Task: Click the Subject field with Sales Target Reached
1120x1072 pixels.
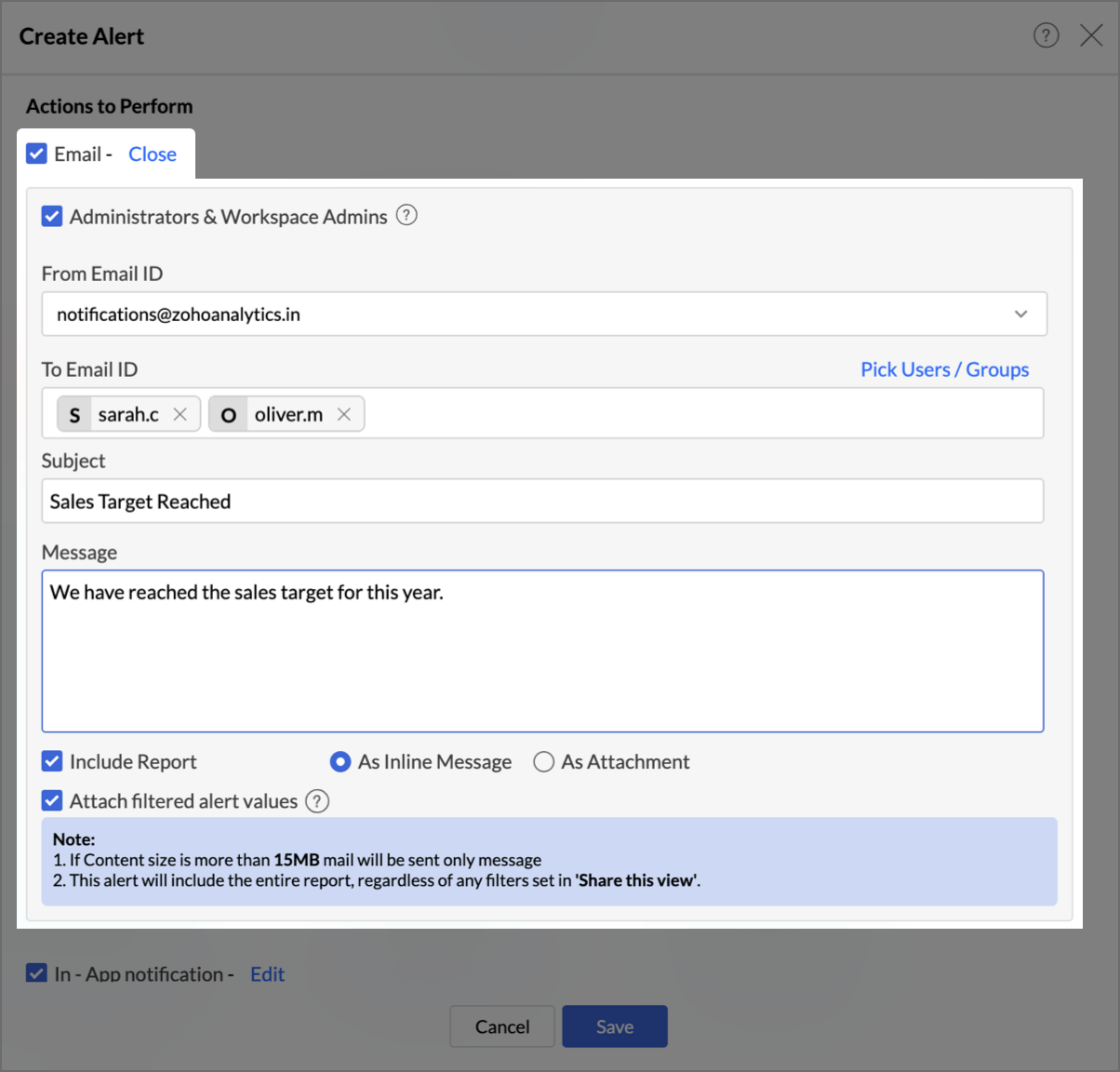Action: 542,502
